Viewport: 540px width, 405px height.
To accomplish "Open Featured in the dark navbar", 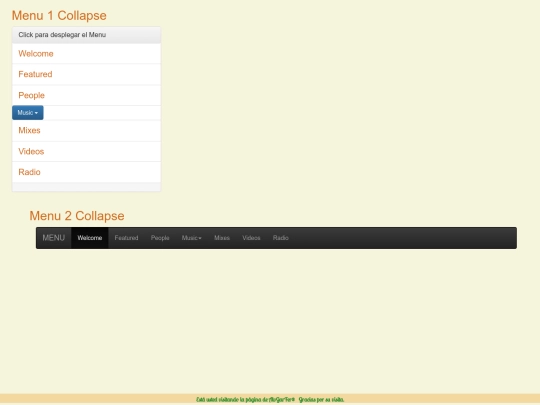I will coord(126,238).
